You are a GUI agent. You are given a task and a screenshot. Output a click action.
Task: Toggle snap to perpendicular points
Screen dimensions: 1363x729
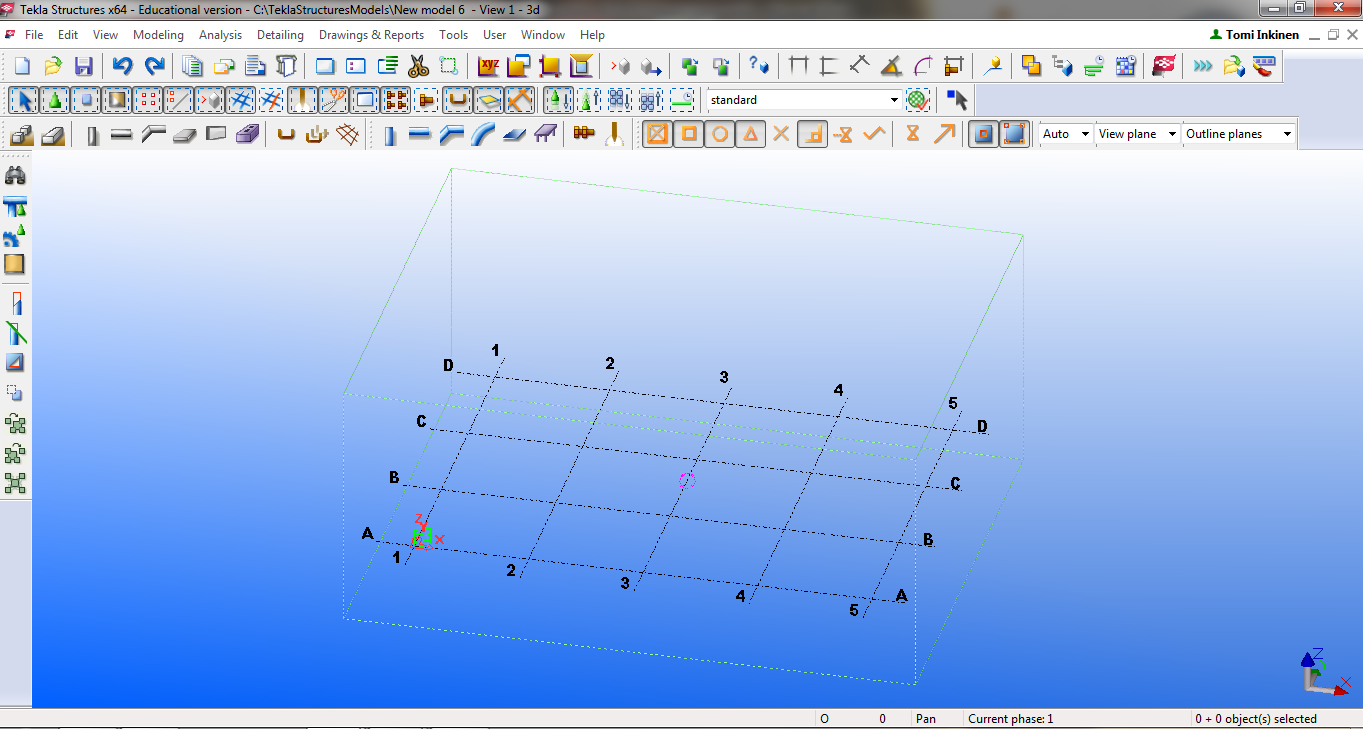[x=812, y=134]
